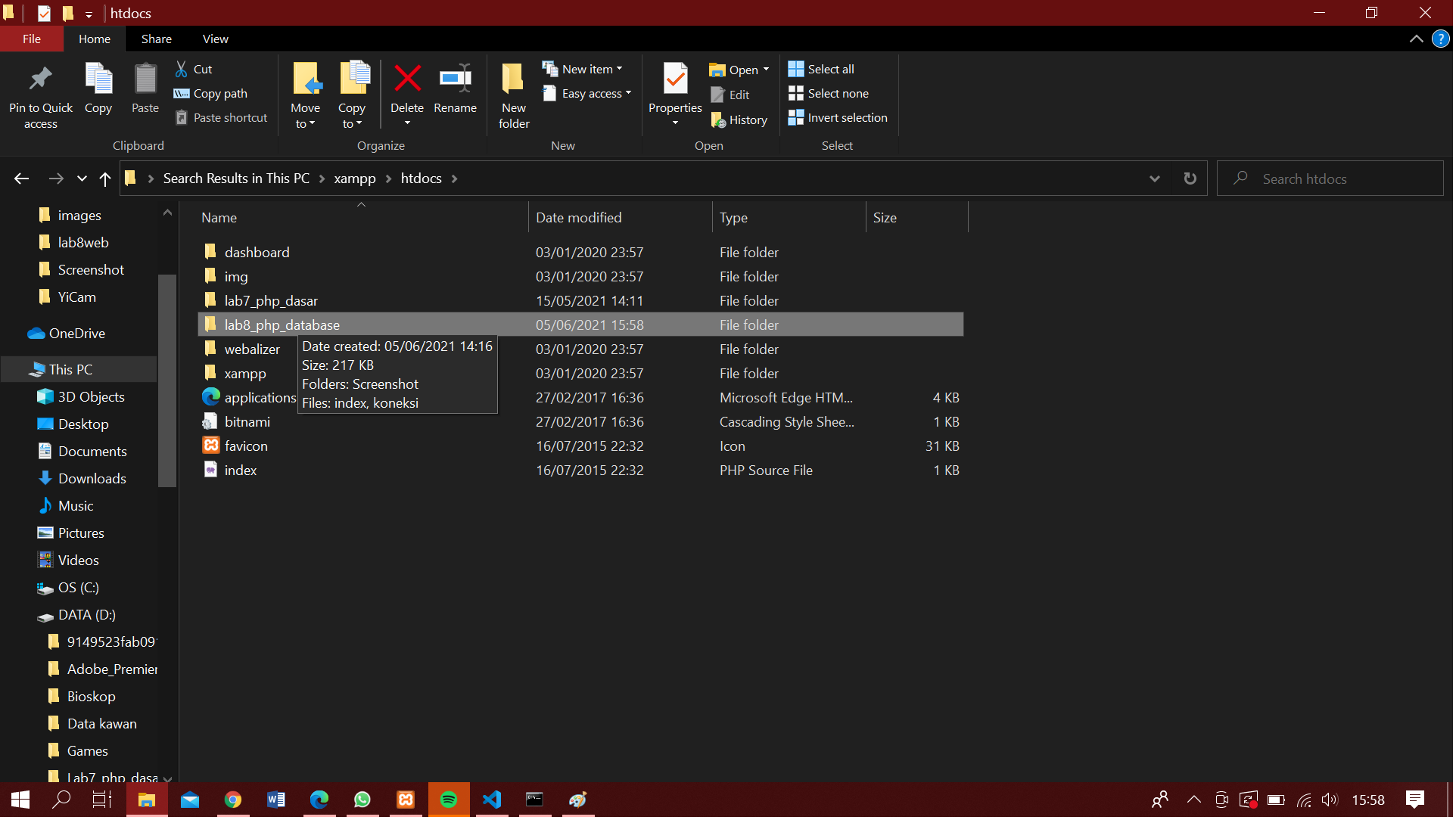Open the Easy access dropdown
Viewport: 1456px width, 823px height.
[x=587, y=93]
